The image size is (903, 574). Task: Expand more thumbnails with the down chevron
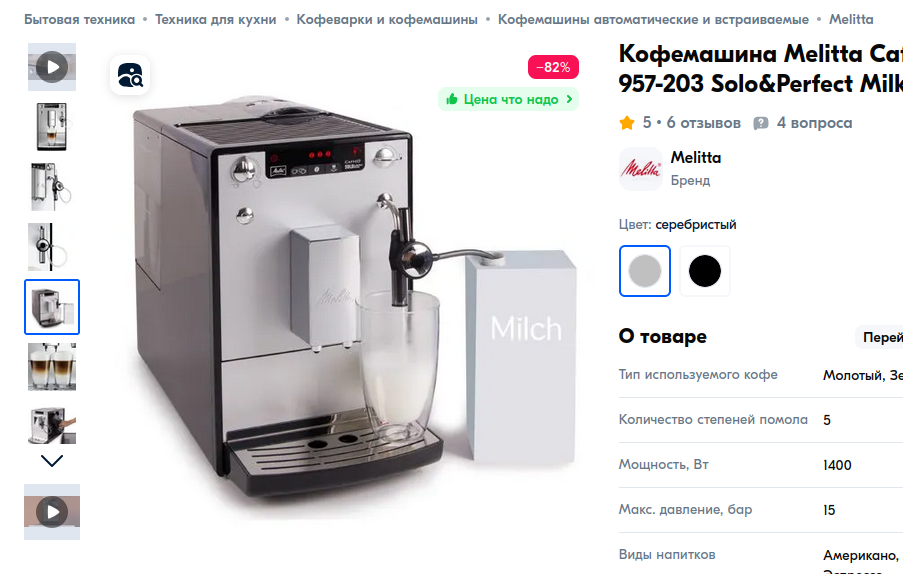[x=52, y=461]
